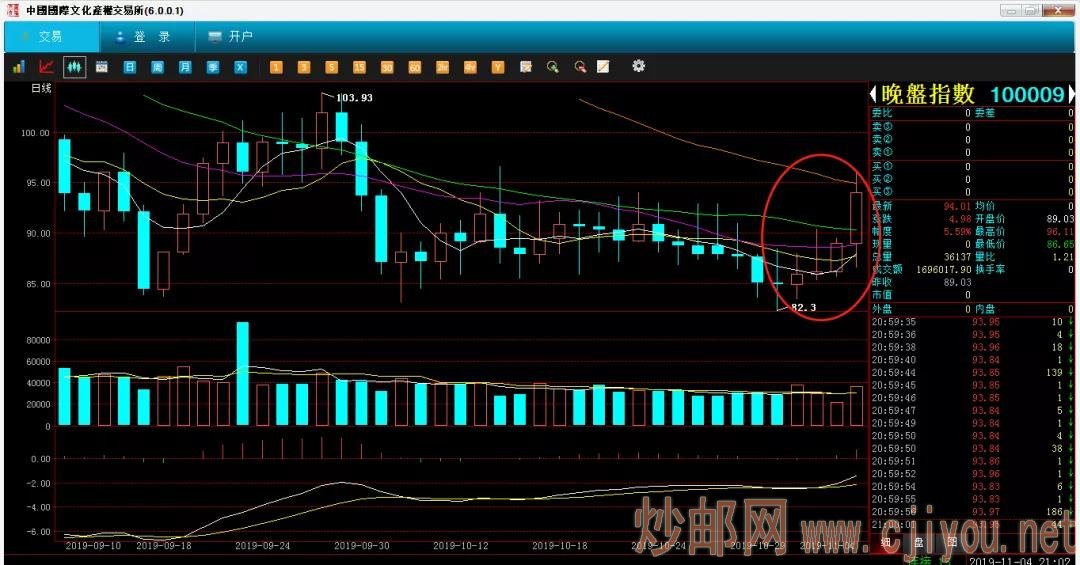The width and height of the screenshot is (1080, 565).
Task: Select the monthly (月) period icon
Action: 185,67
